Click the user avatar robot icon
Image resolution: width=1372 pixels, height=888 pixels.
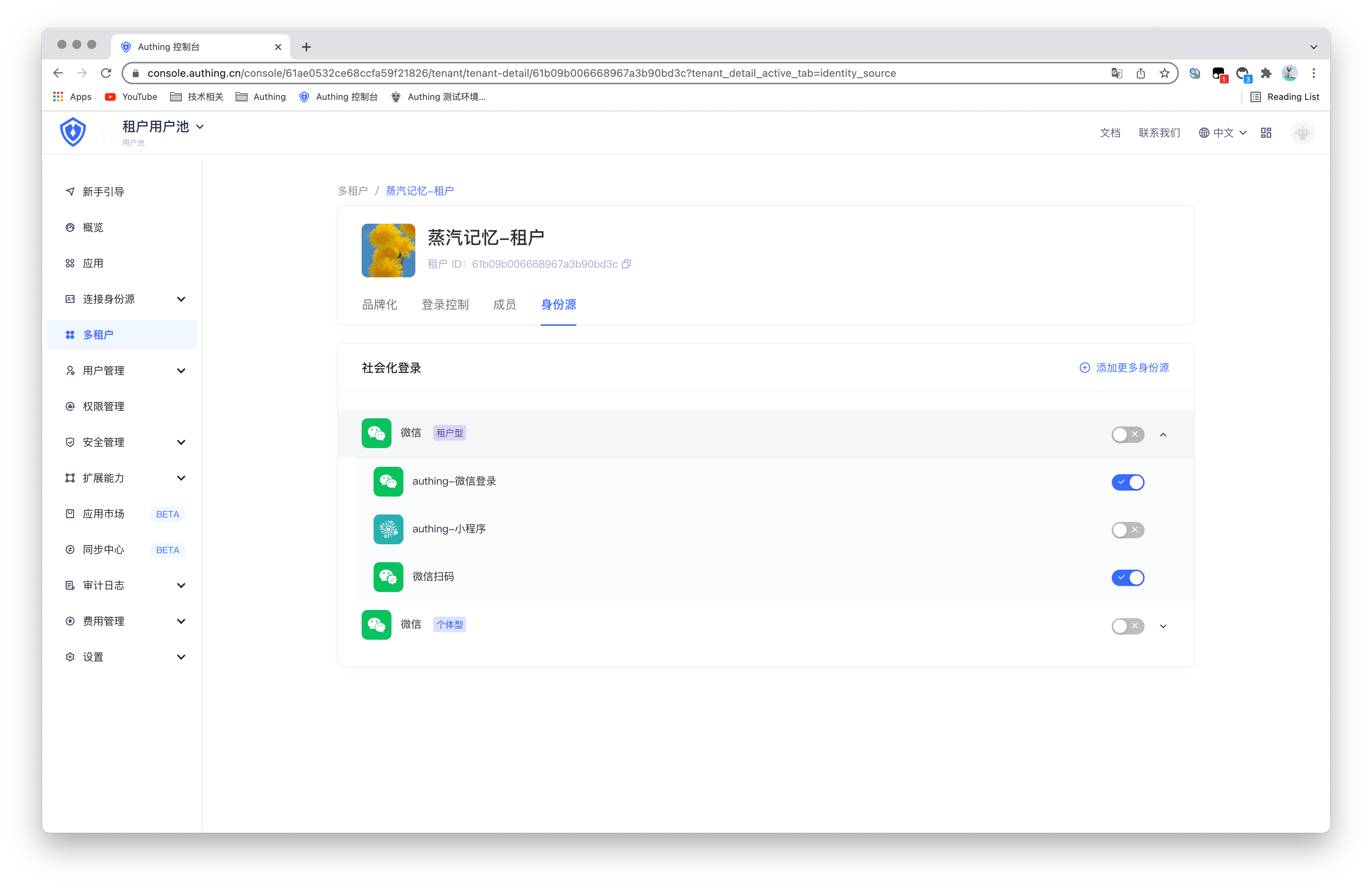tap(1302, 133)
